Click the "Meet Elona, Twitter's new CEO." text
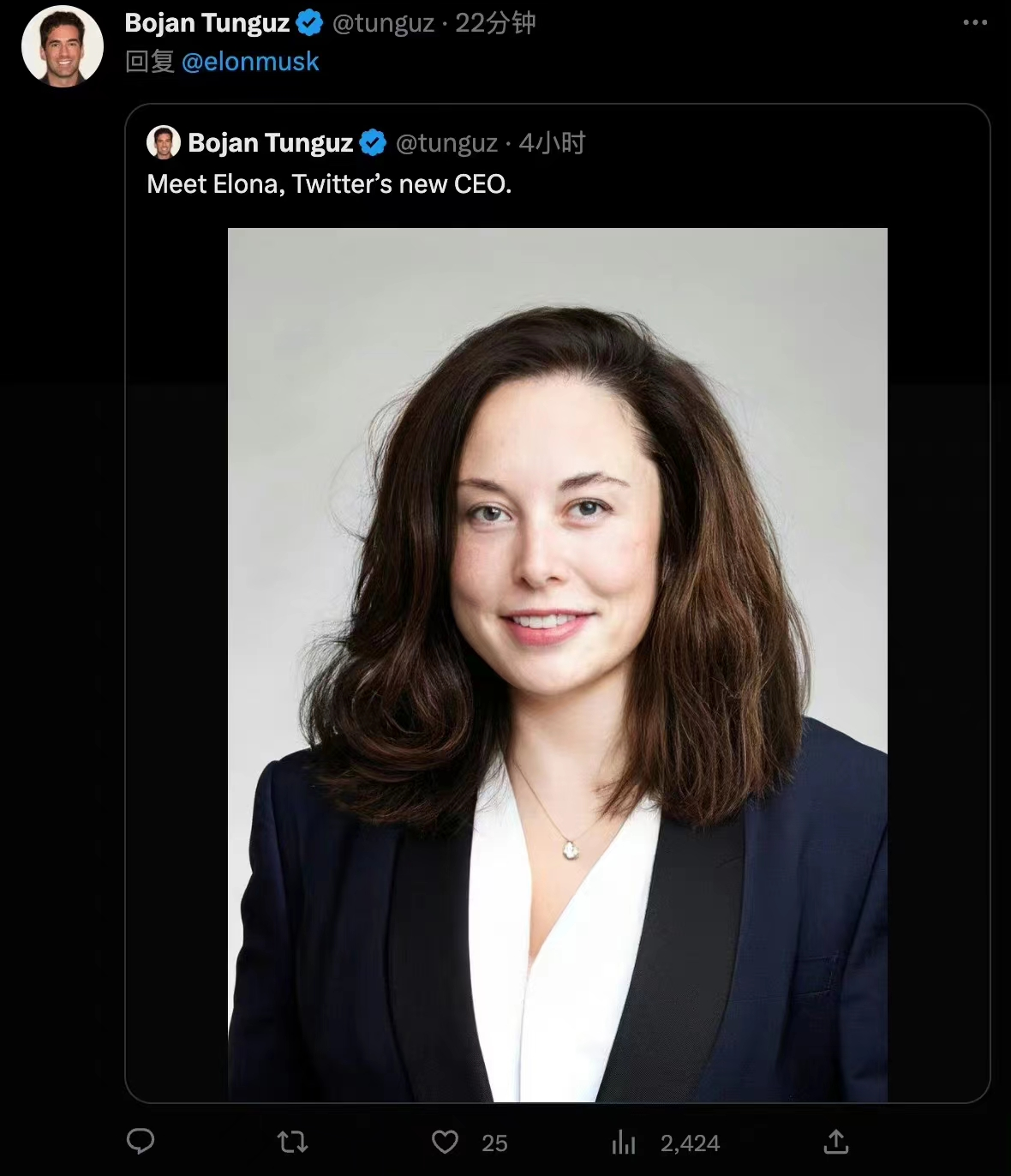 (329, 184)
